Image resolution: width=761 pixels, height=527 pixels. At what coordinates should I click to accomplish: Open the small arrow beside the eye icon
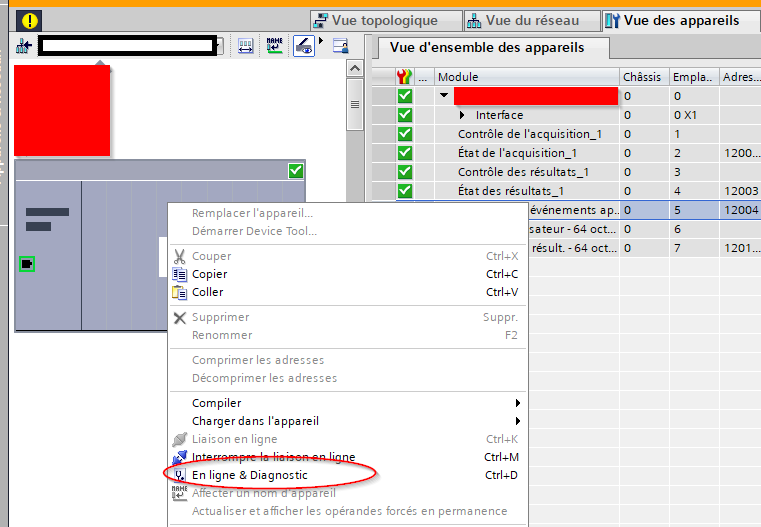pos(321,41)
